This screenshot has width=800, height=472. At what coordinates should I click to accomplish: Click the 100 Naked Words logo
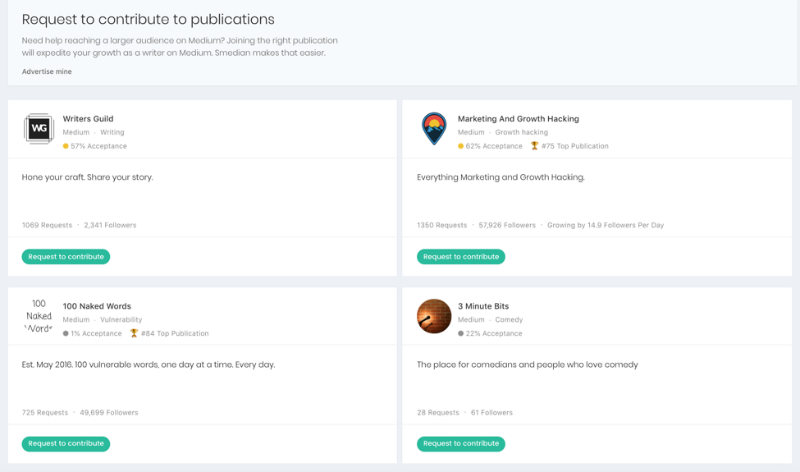[x=38, y=317]
